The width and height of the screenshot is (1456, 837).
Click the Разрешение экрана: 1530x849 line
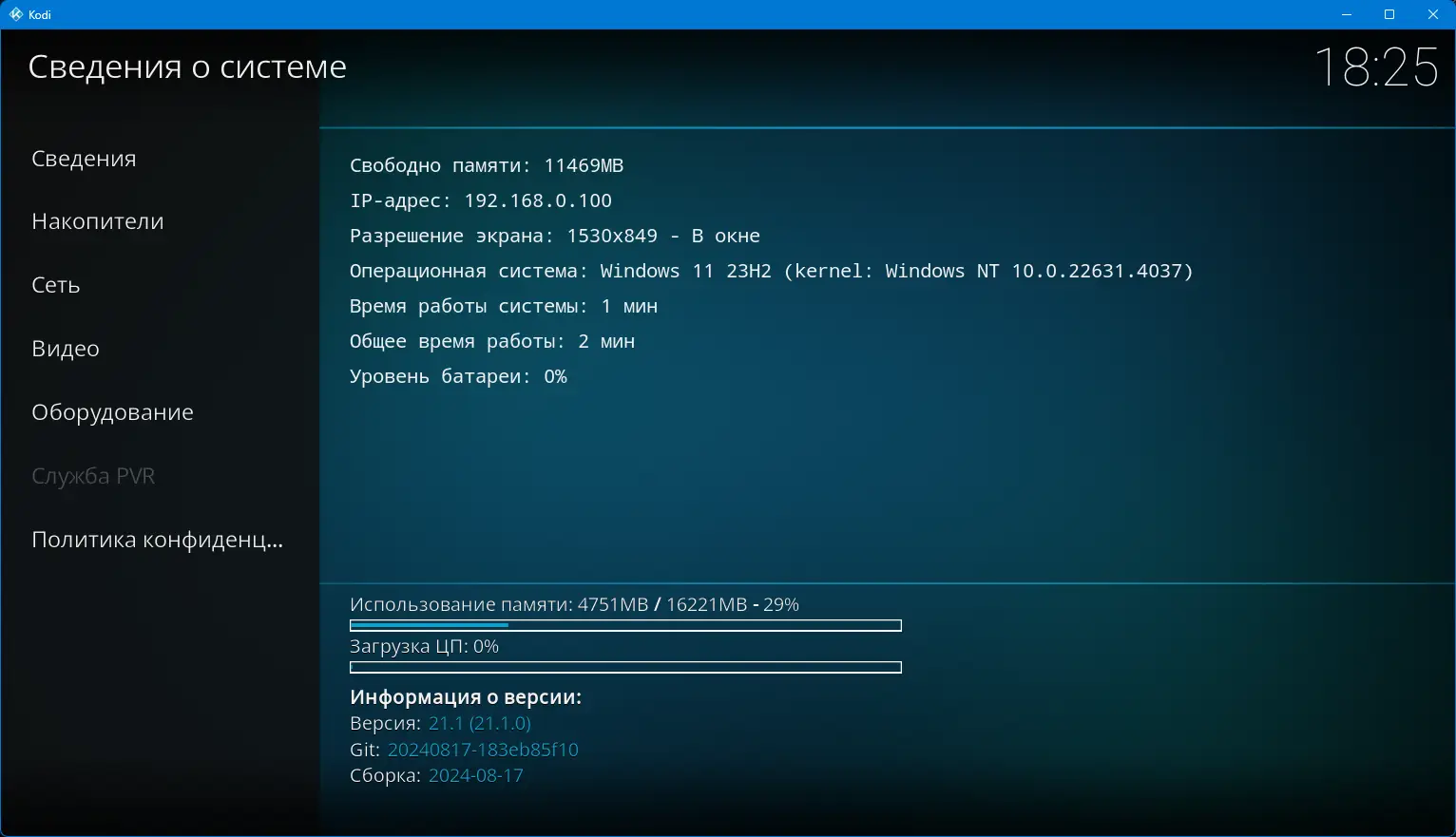pos(555,236)
